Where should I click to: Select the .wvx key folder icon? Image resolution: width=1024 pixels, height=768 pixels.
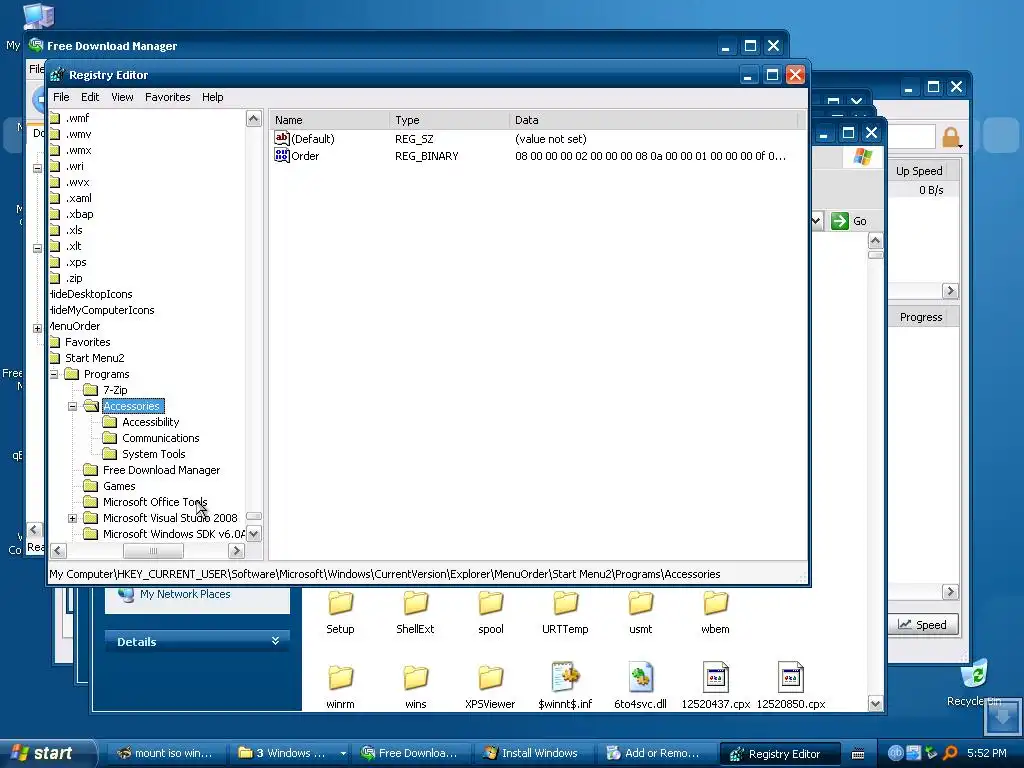click(55, 182)
